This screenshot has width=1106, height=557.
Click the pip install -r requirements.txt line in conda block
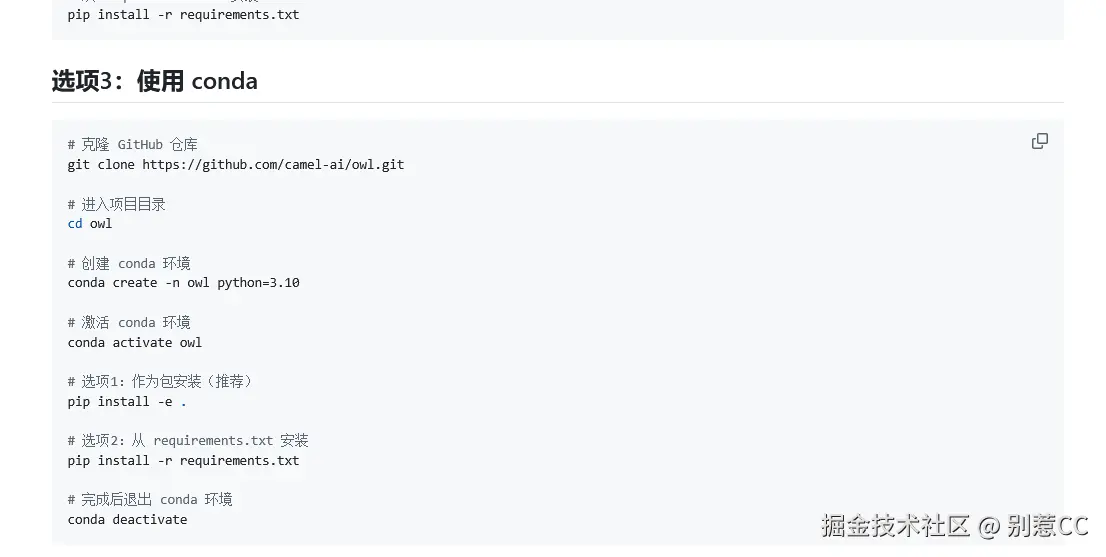(183, 460)
